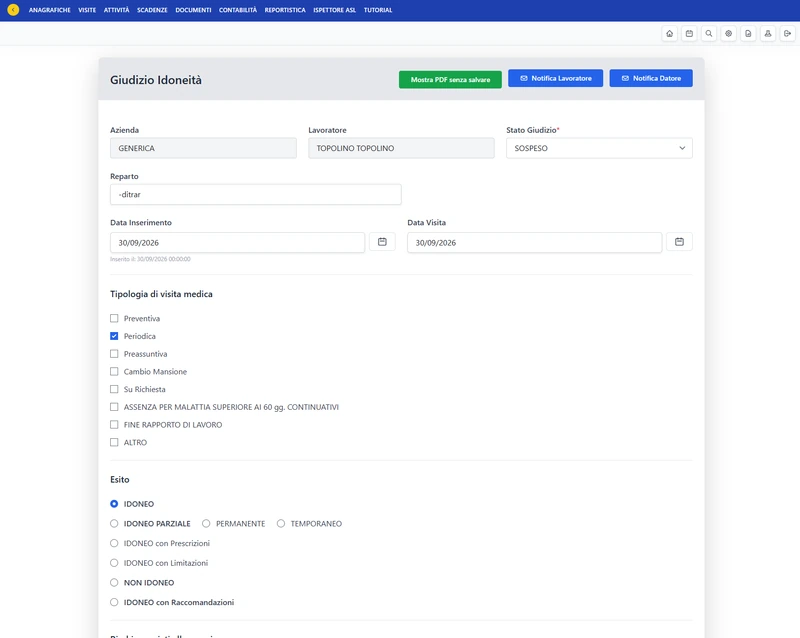The height and width of the screenshot is (638, 800).
Task: Click the Data Visita date field
Action: 534,242
